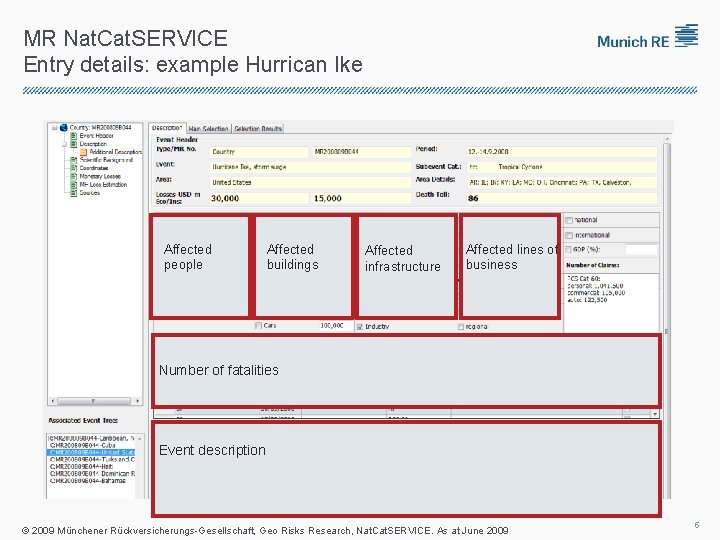Open the Selection Results tab
720x540 pixels.
point(258,129)
